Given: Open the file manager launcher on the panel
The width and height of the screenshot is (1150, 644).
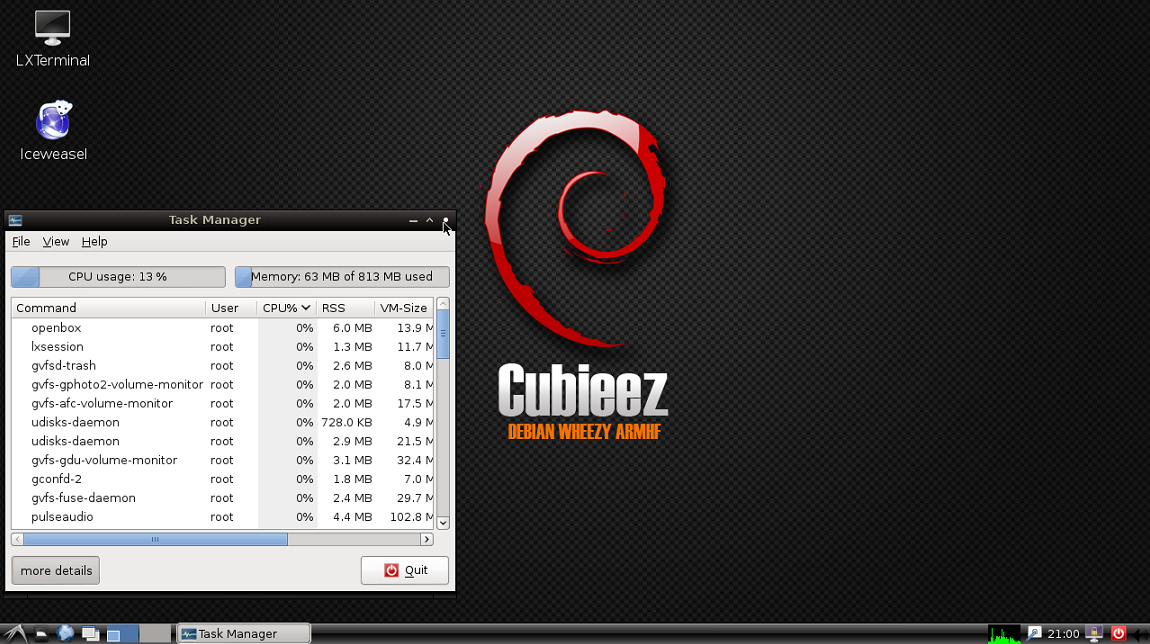Looking at the screenshot, I should (41, 634).
